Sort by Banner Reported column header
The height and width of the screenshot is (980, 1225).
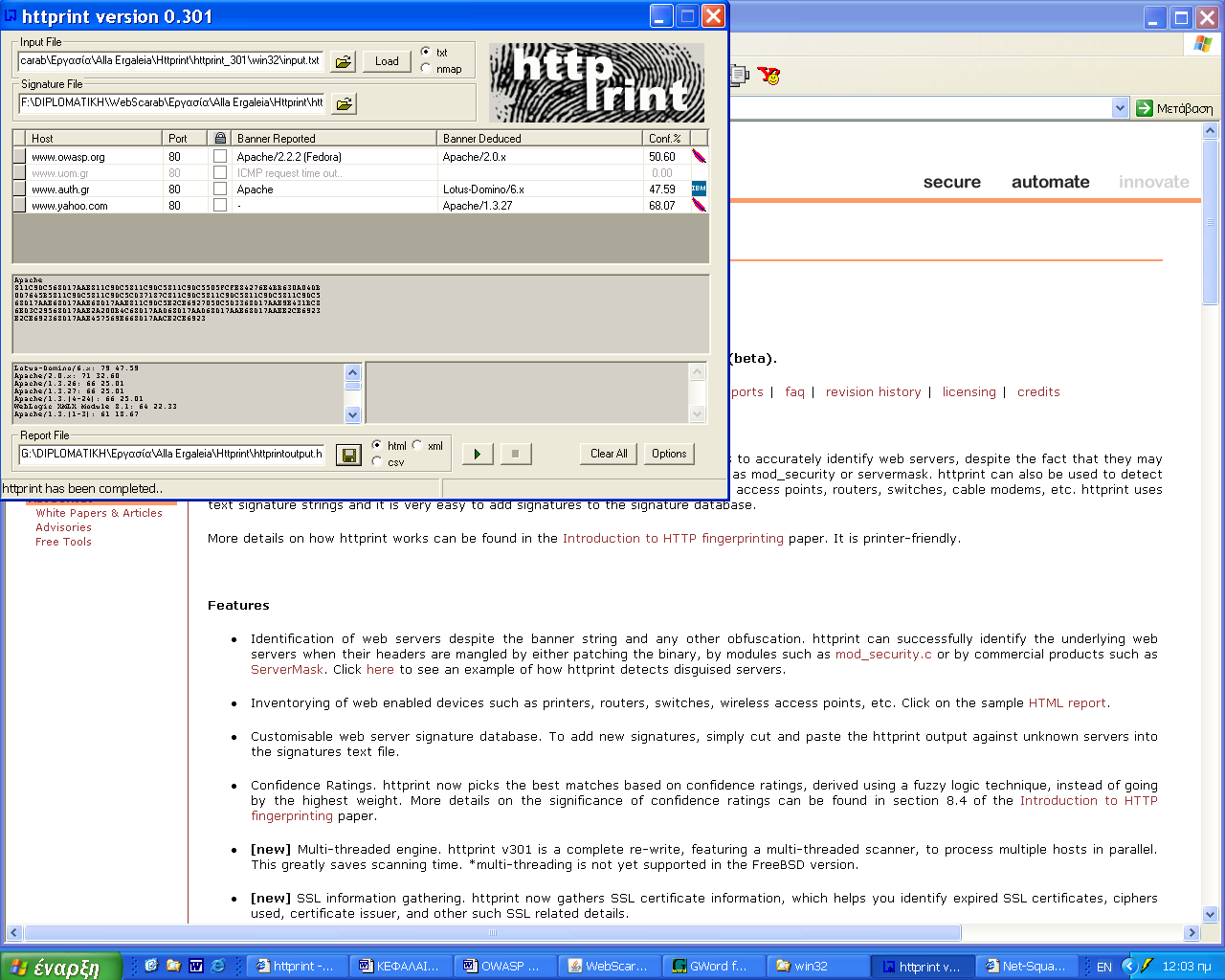[334, 138]
